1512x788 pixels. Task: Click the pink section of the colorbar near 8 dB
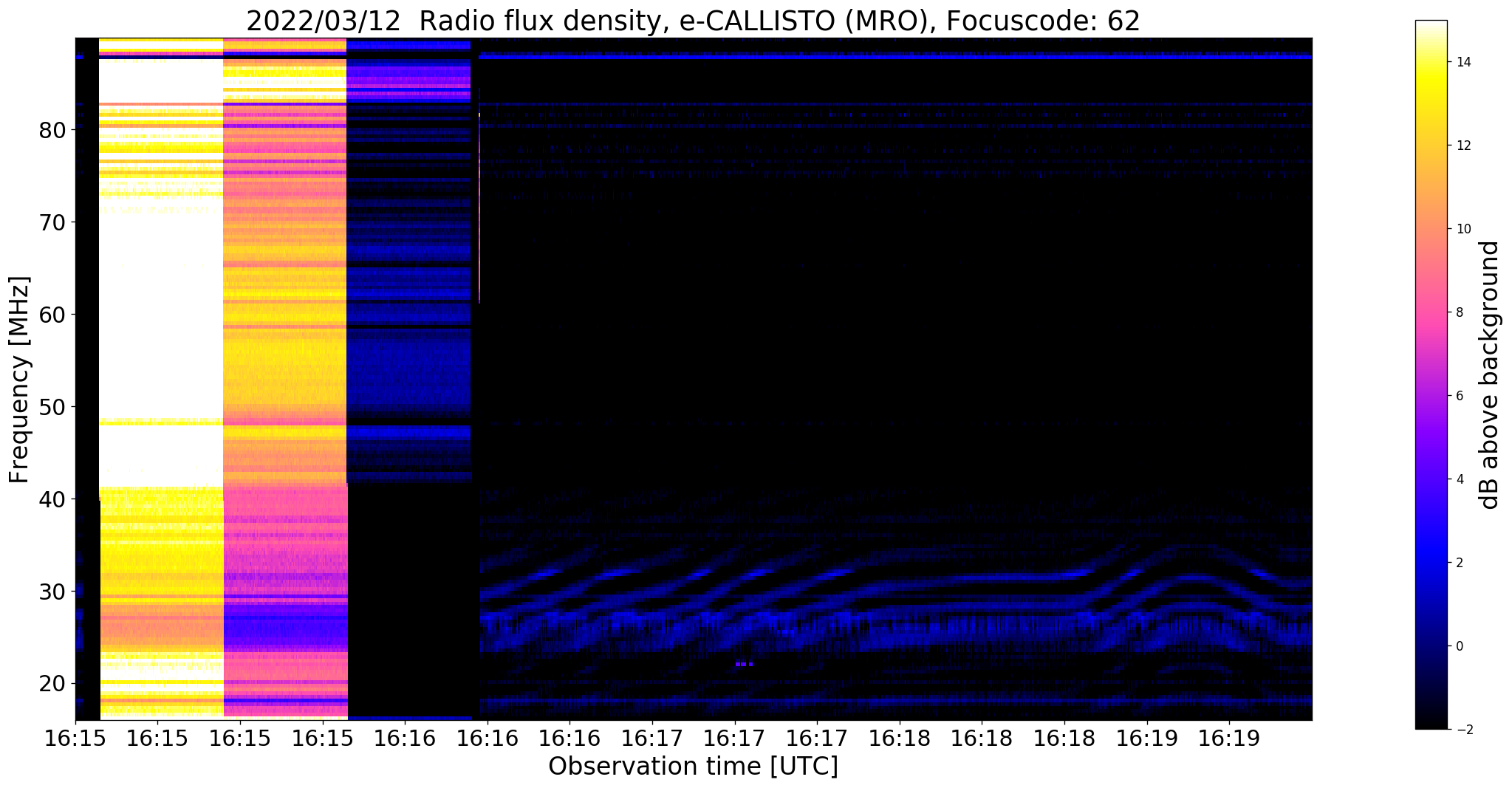click(1431, 312)
